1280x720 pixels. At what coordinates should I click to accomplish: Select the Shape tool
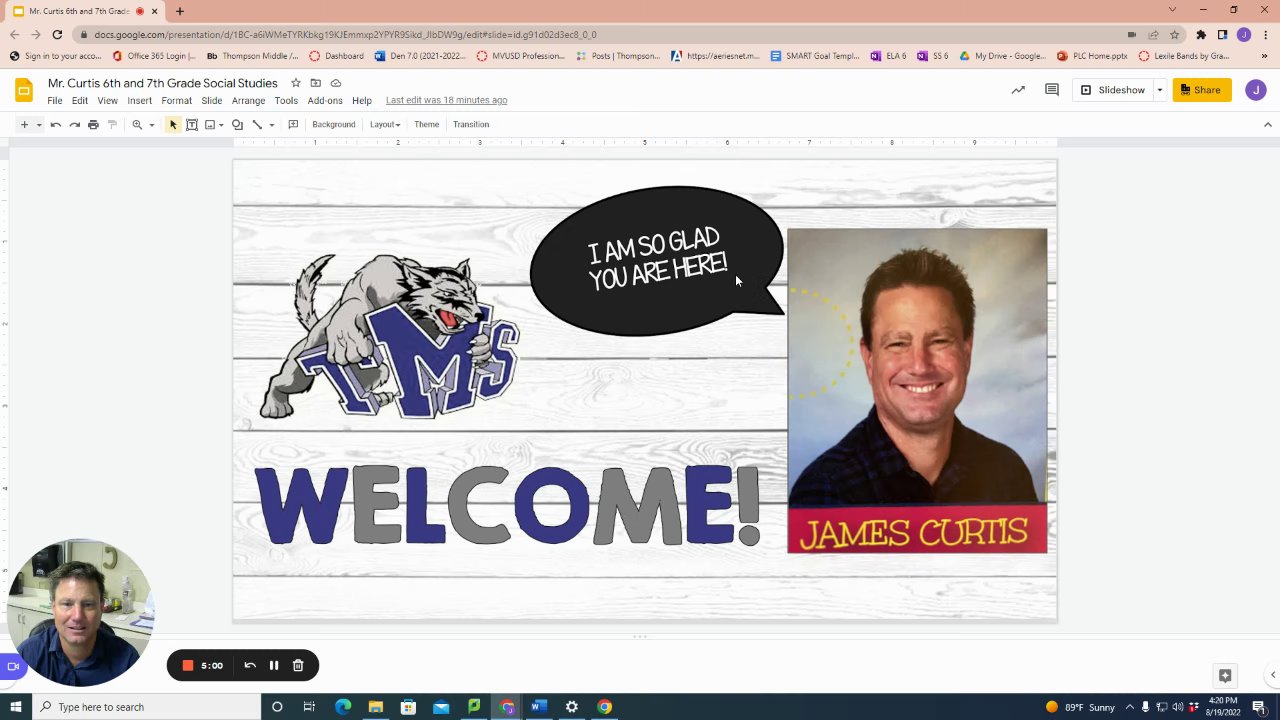click(x=237, y=125)
